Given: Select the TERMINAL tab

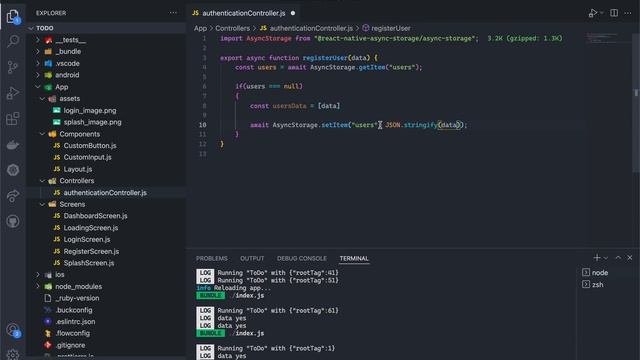Looking at the screenshot, I should tap(354, 258).
